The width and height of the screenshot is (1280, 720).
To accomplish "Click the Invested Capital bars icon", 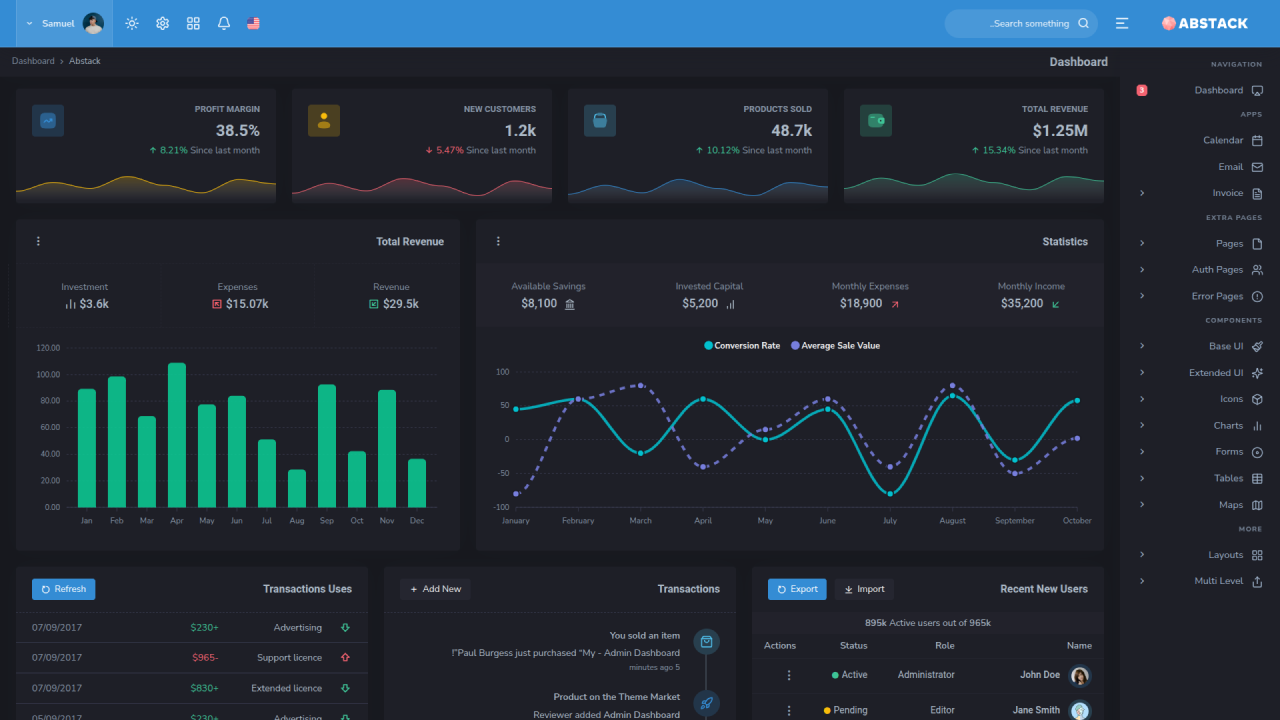I will pyautogui.click(x=730, y=304).
